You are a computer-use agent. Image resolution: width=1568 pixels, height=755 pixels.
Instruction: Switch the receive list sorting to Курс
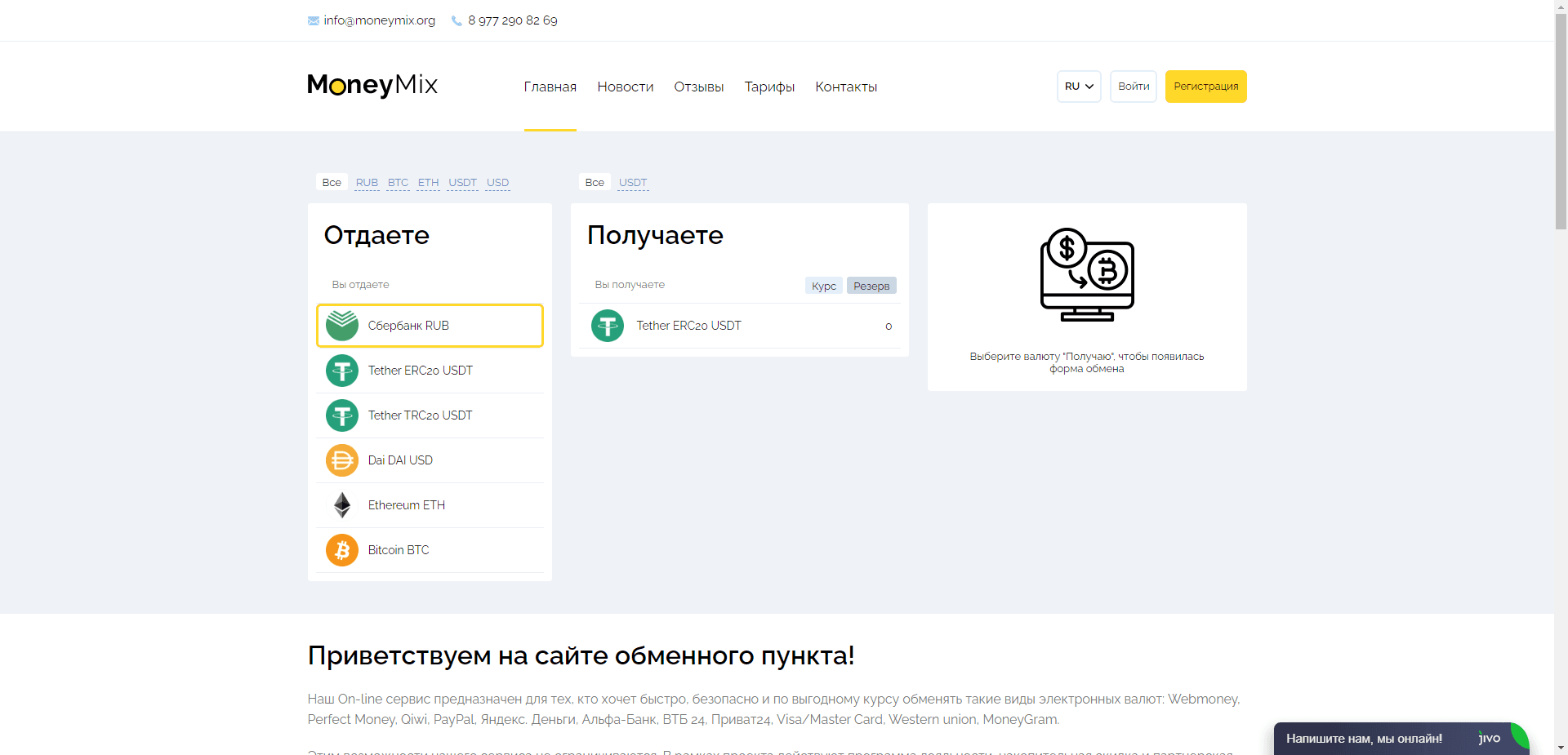823,285
